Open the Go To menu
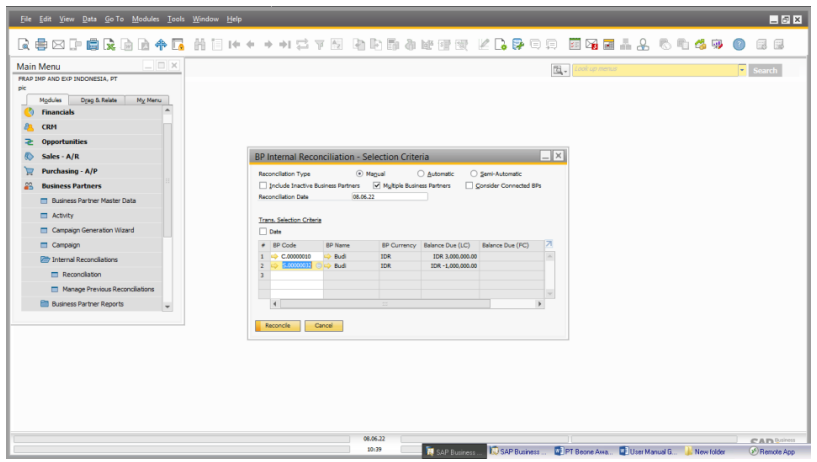The width and height of the screenshot is (817, 462). [114, 19]
